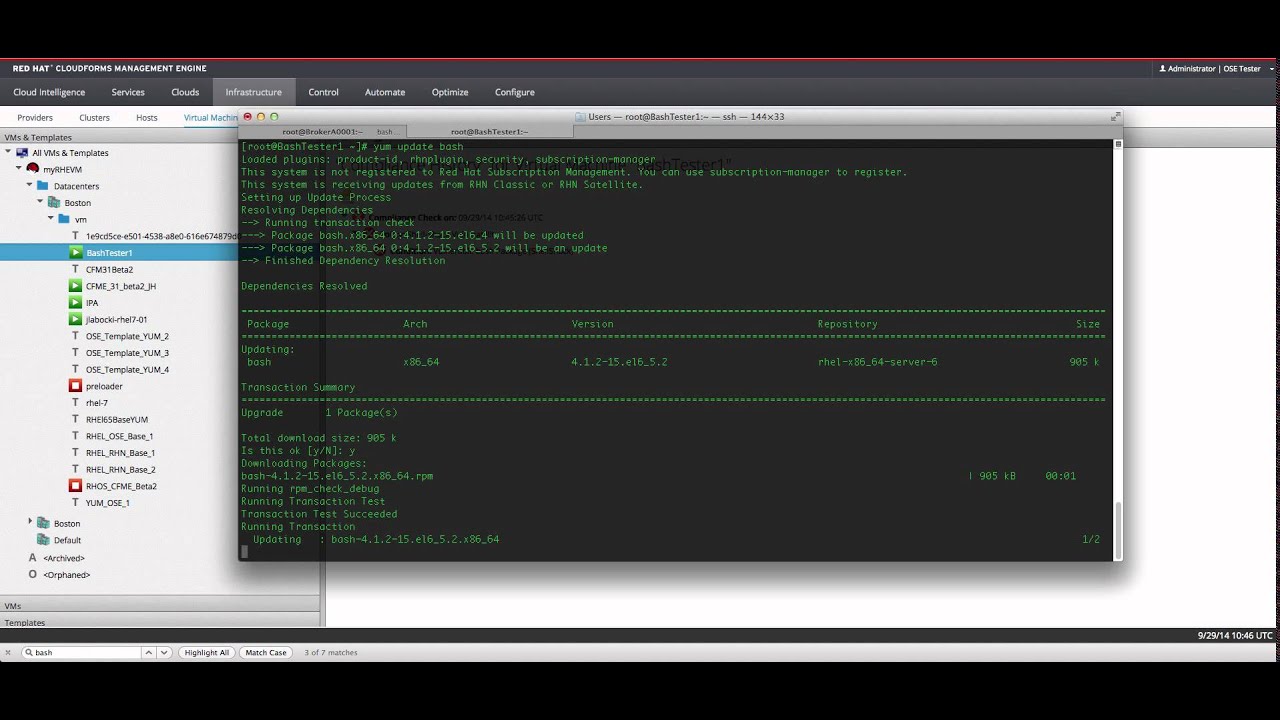Click the All VMs & Templates monitor icon

[x=22, y=152]
